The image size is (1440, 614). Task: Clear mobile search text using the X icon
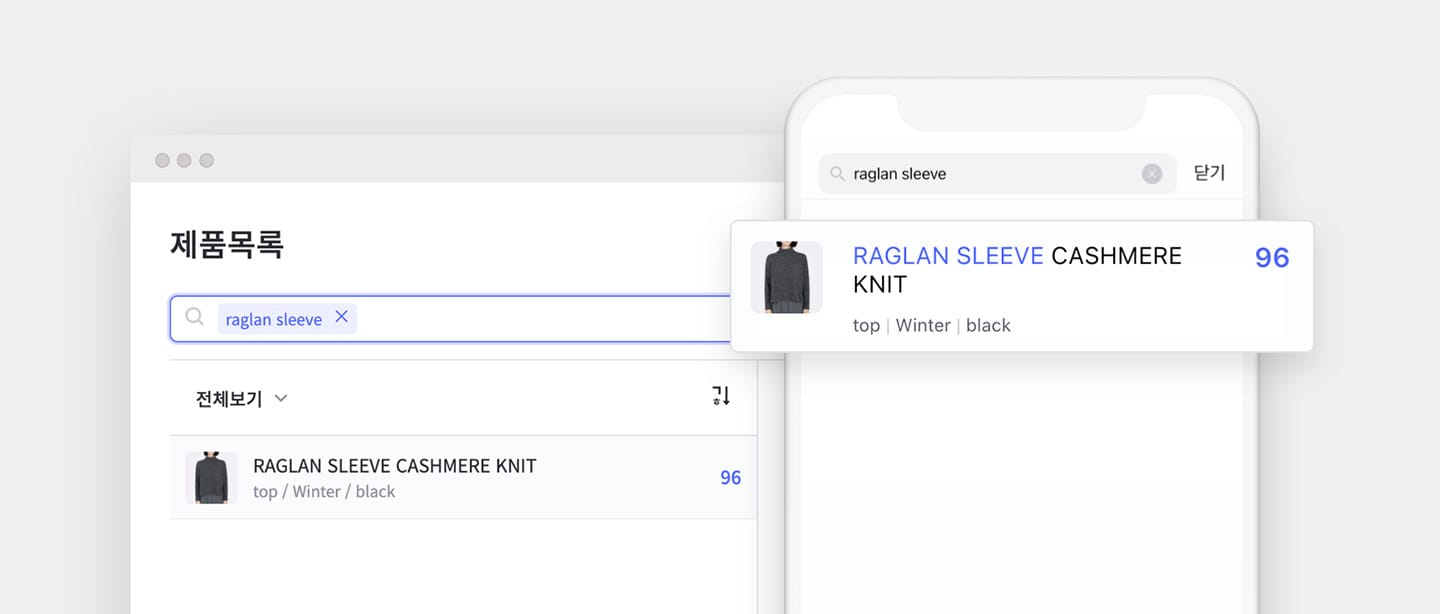click(1152, 173)
